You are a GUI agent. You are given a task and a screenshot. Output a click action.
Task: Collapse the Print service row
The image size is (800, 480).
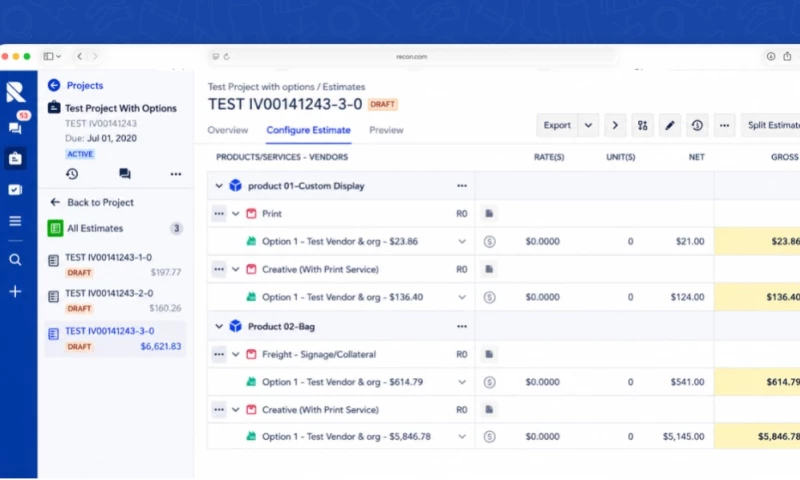point(236,214)
